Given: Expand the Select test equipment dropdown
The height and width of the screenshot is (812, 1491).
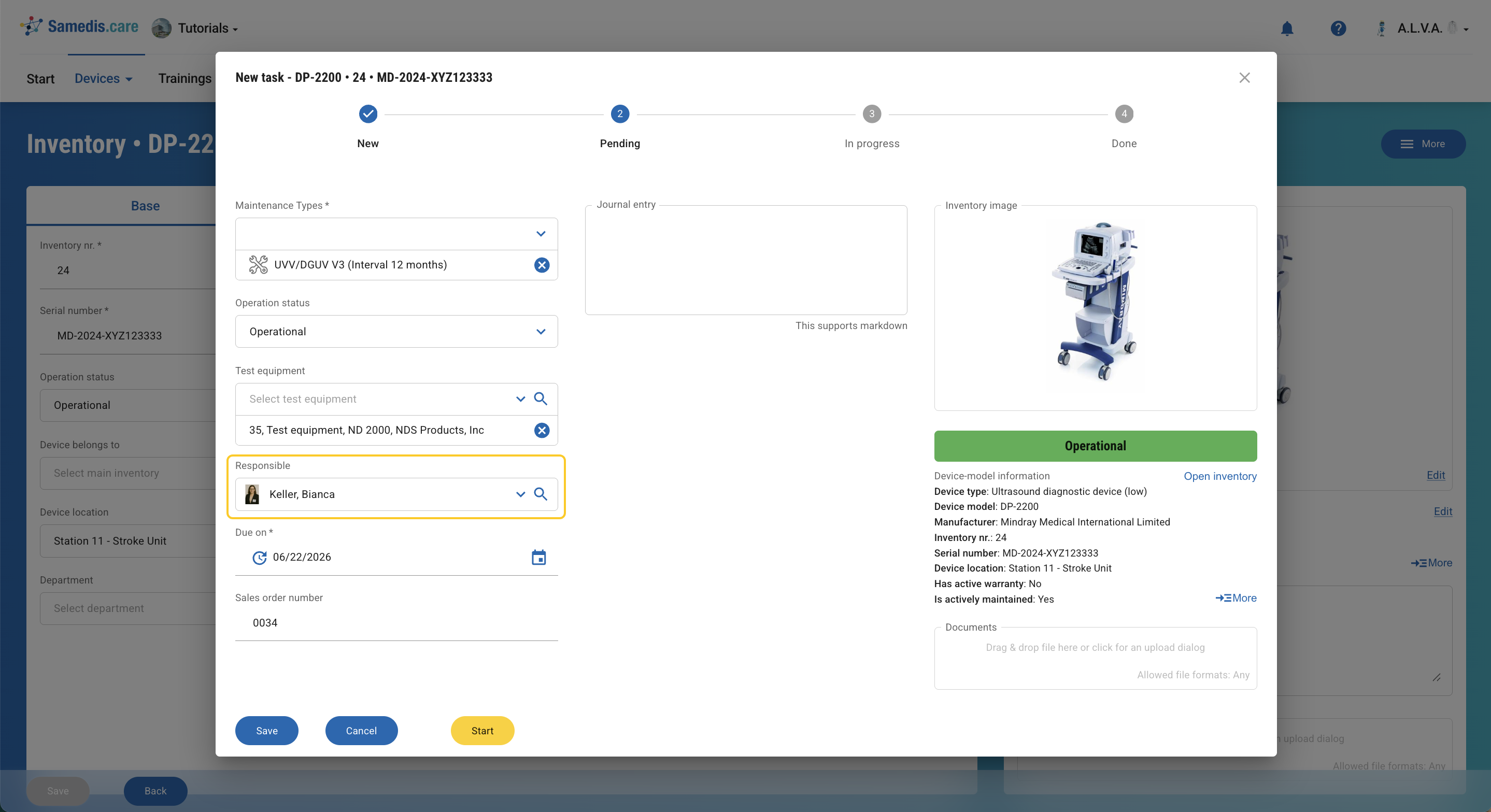Looking at the screenshot, I should point(520,399).
